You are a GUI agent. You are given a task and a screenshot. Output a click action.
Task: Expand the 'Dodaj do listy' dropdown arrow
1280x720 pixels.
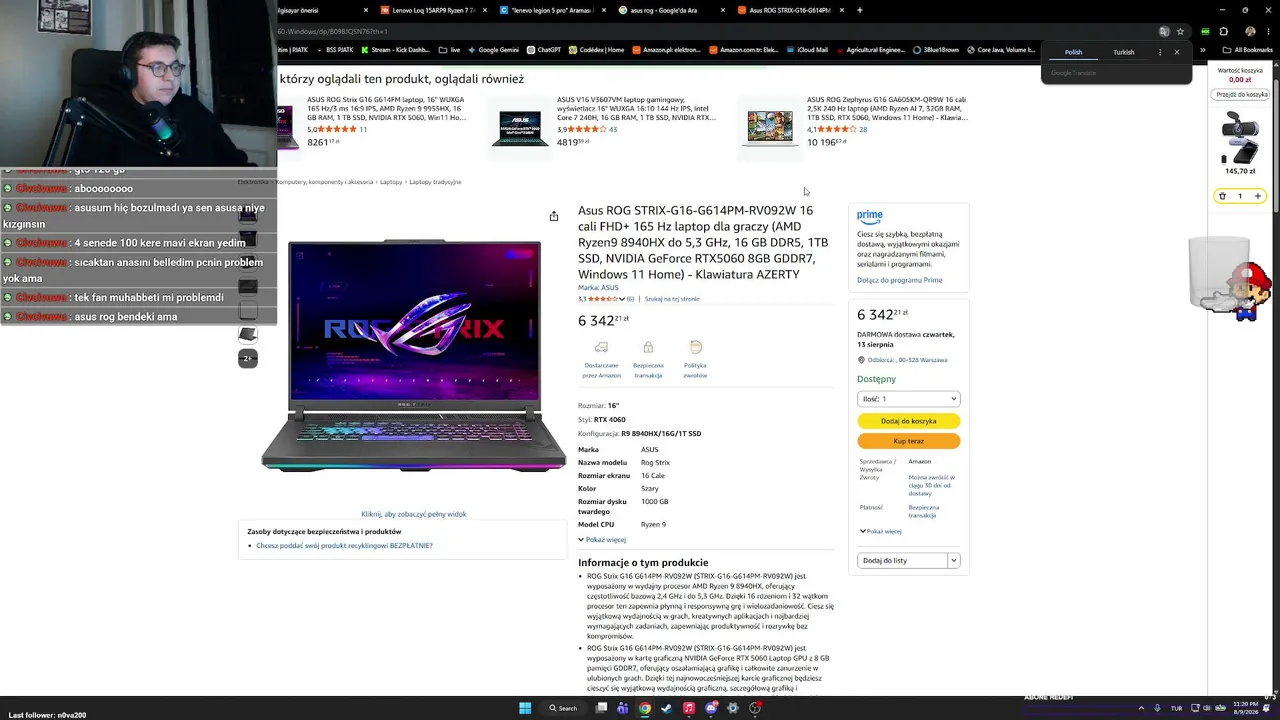953,561
